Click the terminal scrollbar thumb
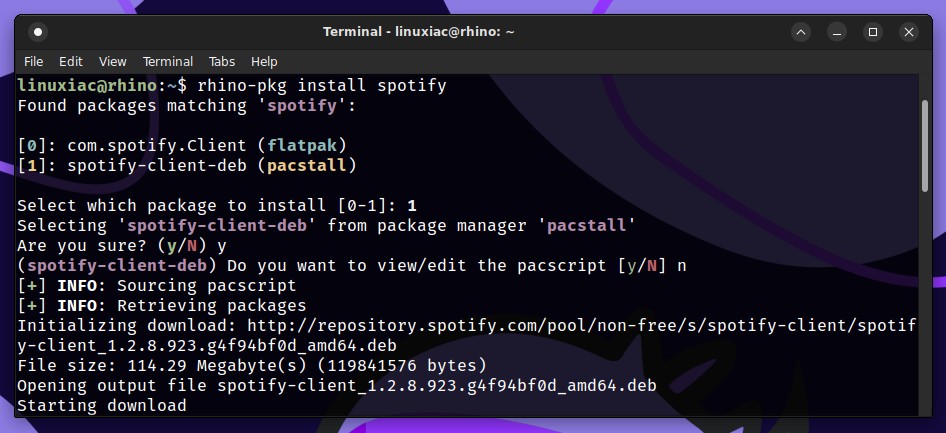Screen dimensions: 946x433 925,147
